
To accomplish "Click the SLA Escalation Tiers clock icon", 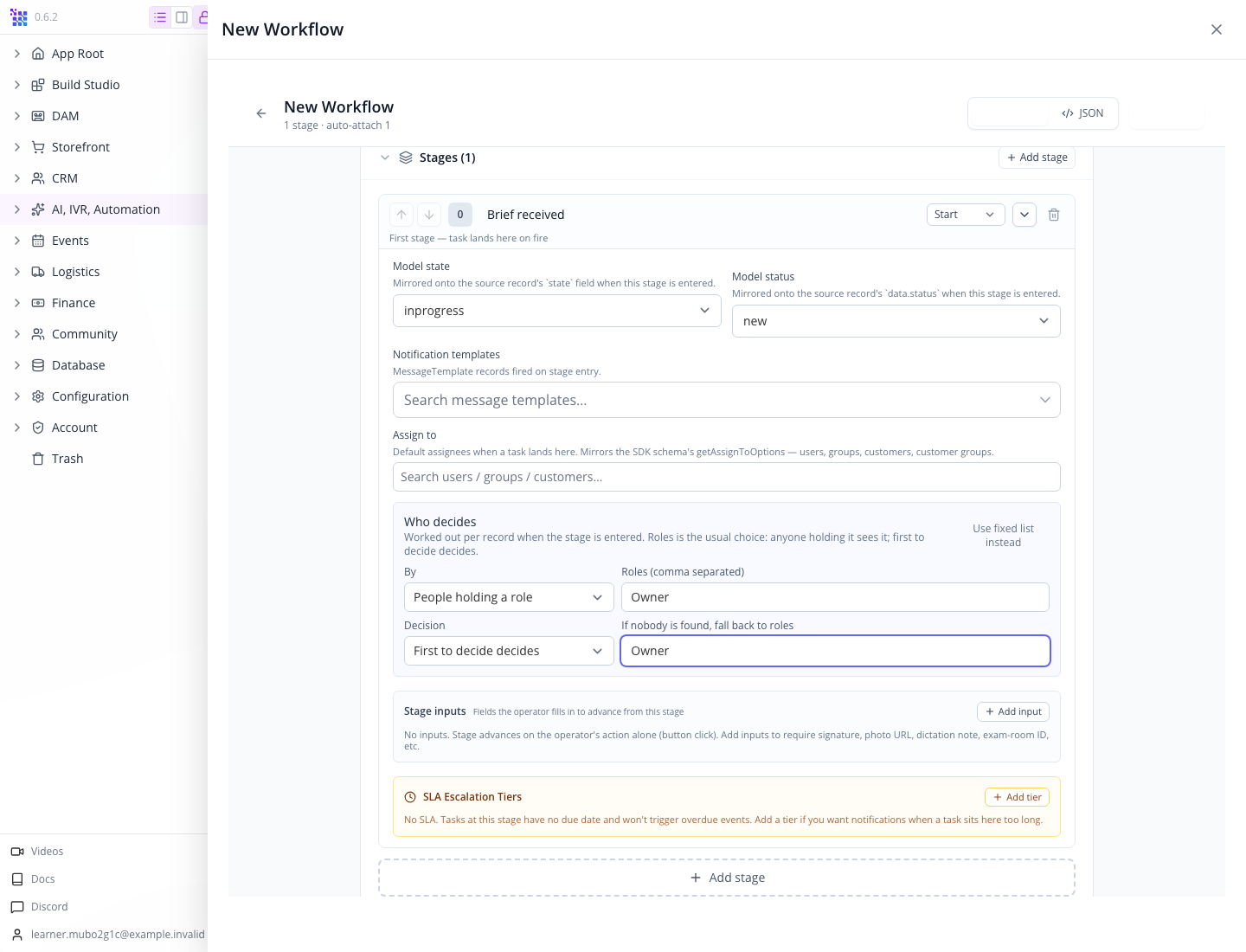I will click(x=410, y=797).
